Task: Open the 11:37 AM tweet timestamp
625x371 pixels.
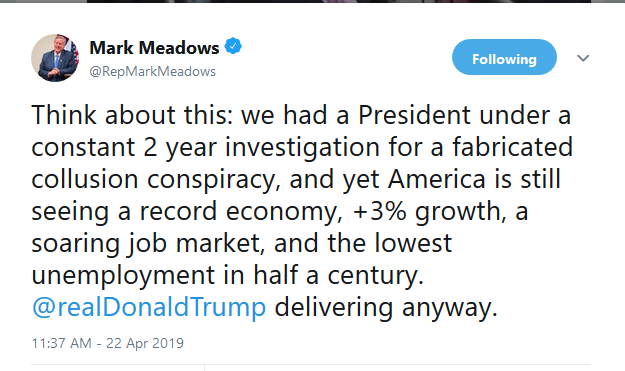Action: click(61, 343)
